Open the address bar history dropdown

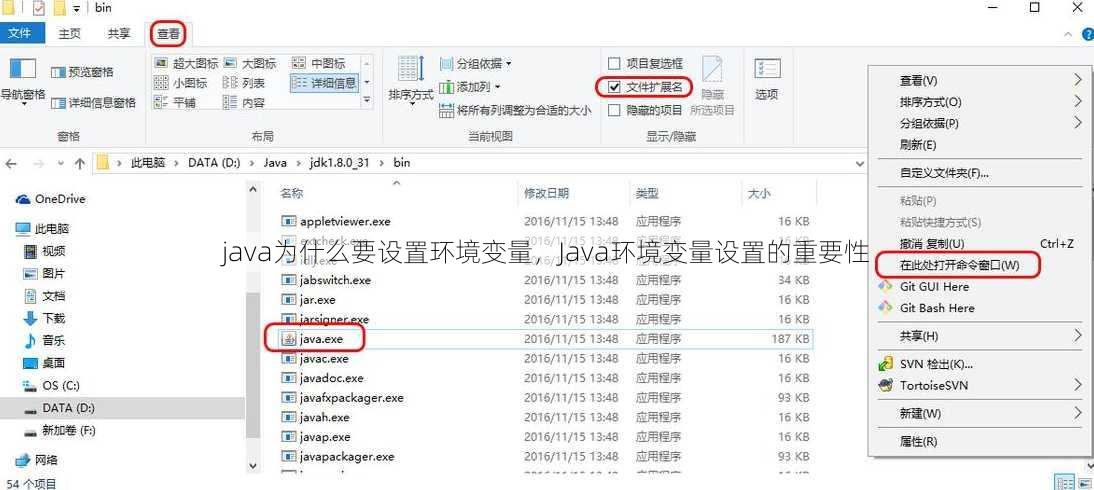pyautogui.click(x=859, y=163)
